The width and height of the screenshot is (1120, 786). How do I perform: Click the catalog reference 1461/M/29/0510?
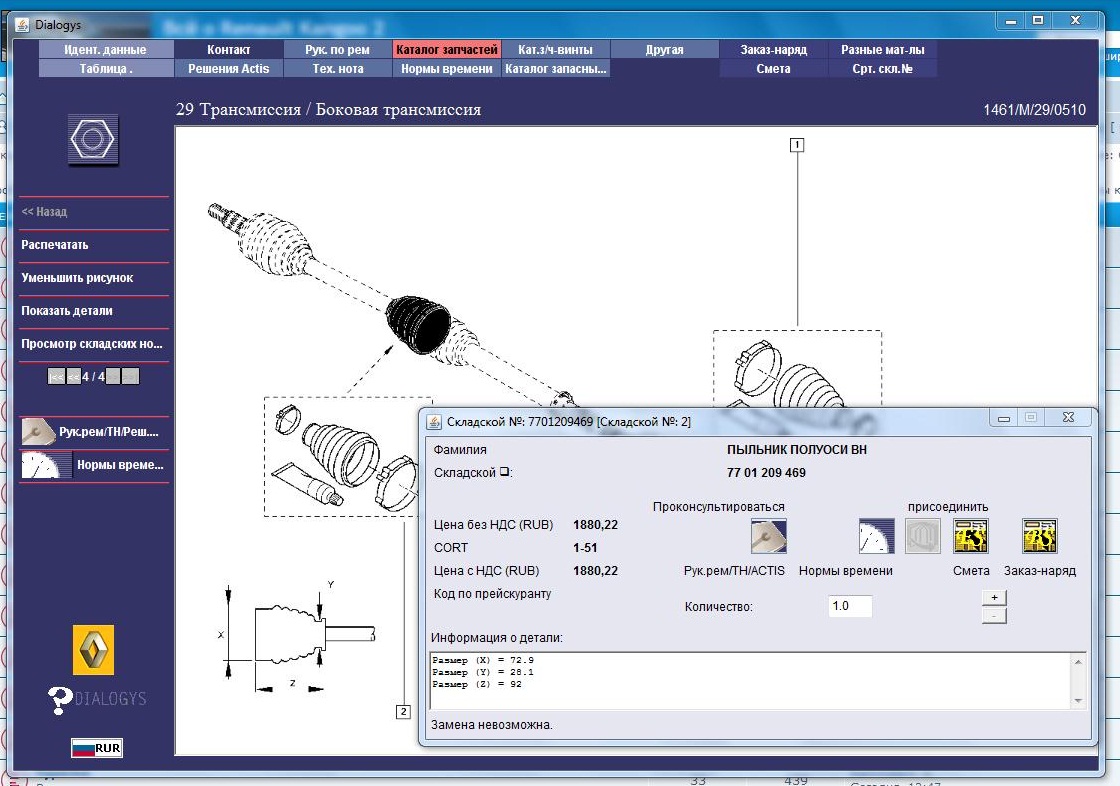(x=1034, y=110)
